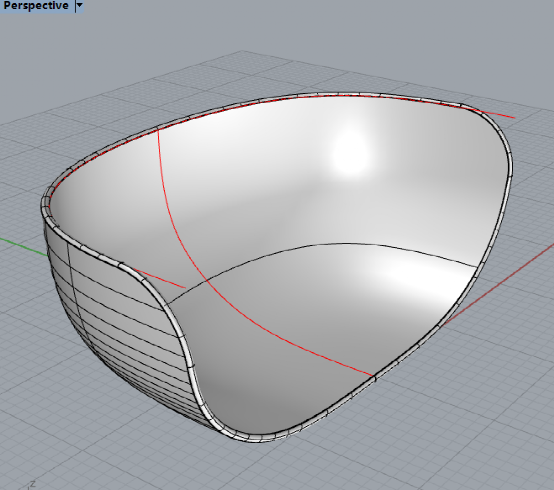554x490 pixels.
Task: Click the Perspective viewport title label
Action: pos(36,6)
